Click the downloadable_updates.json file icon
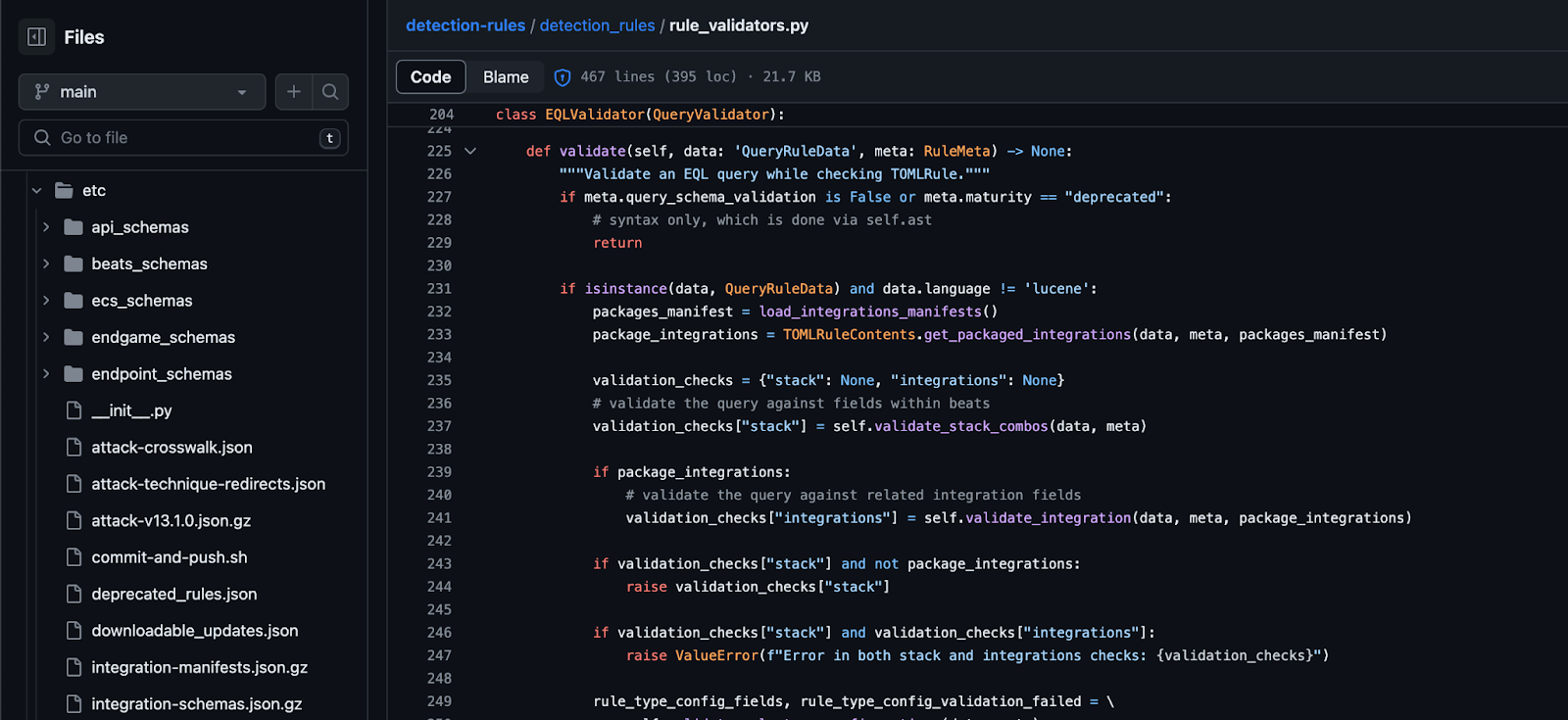 click(73, 631)
